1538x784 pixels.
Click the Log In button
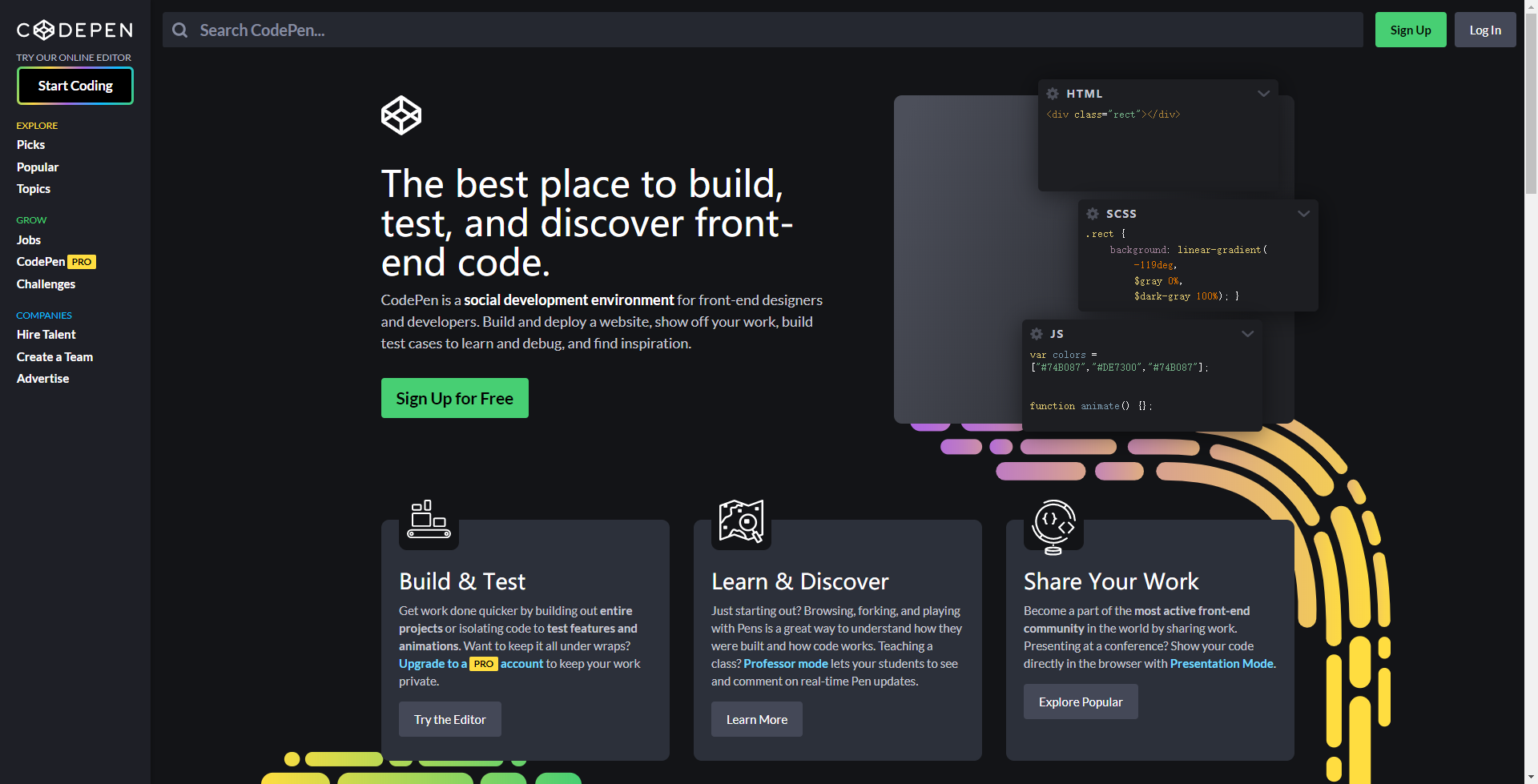point(1485,30)
